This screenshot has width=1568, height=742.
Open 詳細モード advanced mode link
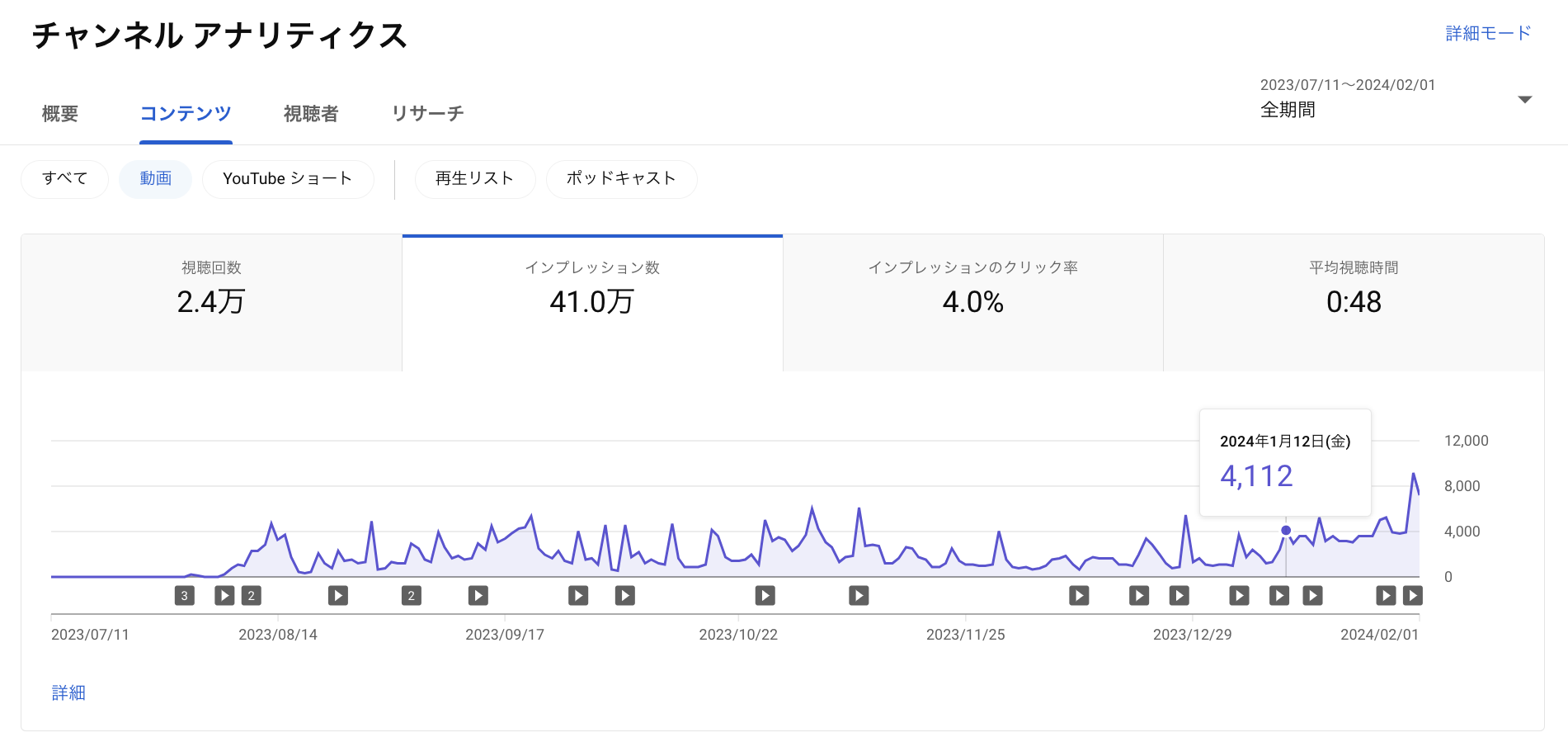coord(1489,33)
